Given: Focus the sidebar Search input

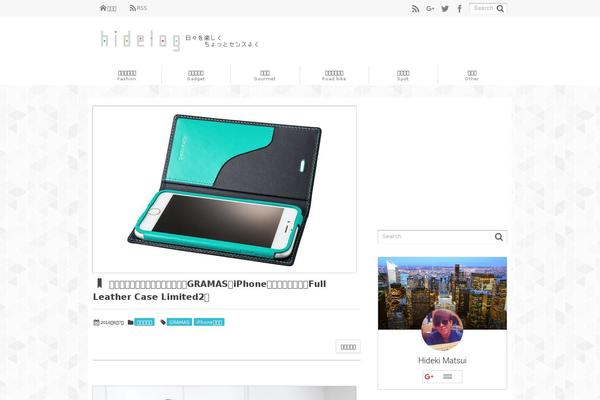Looking at the screenshot, I should pos(435,237).
